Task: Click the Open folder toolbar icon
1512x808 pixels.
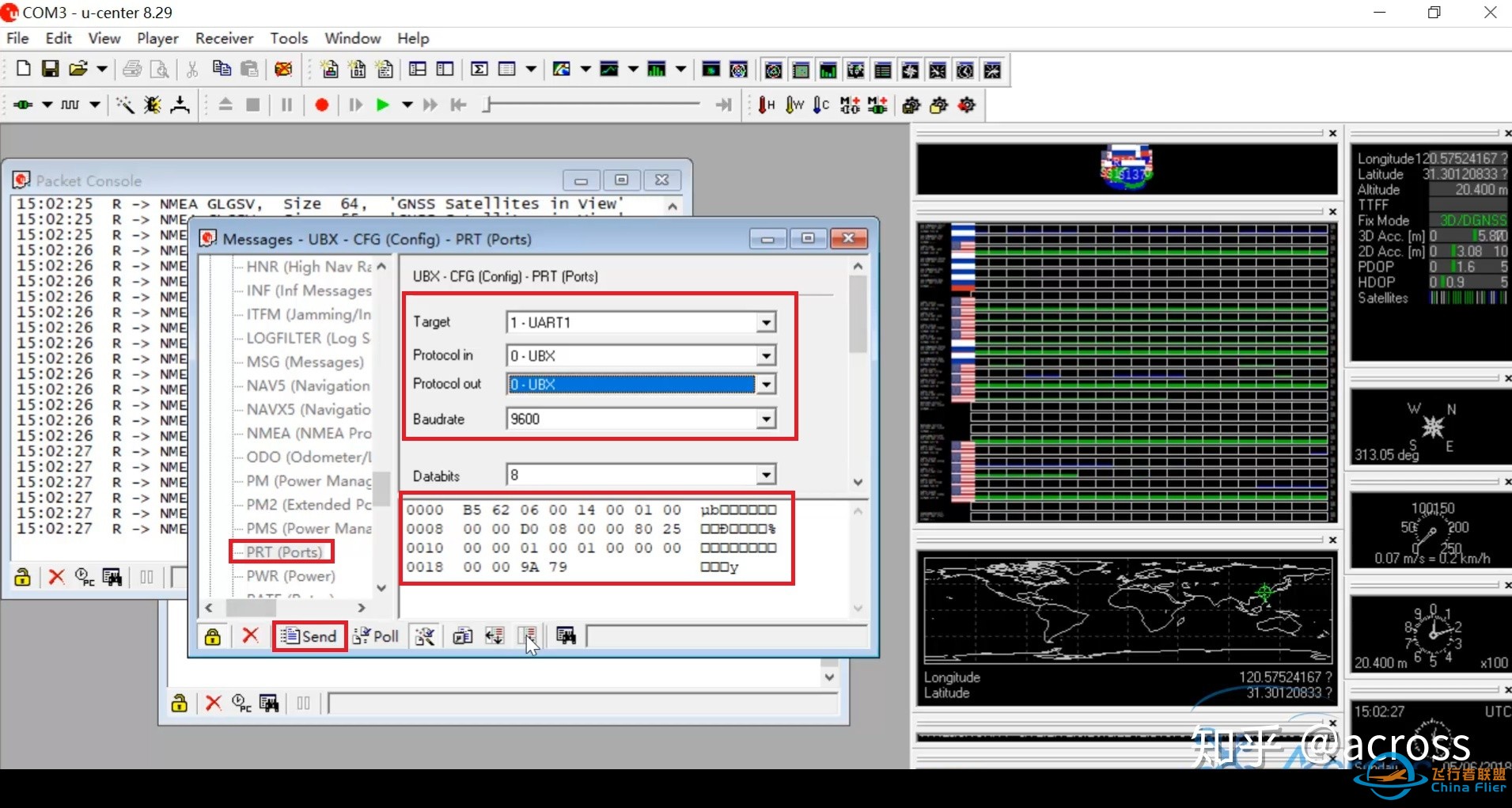Action: point(78,69)
